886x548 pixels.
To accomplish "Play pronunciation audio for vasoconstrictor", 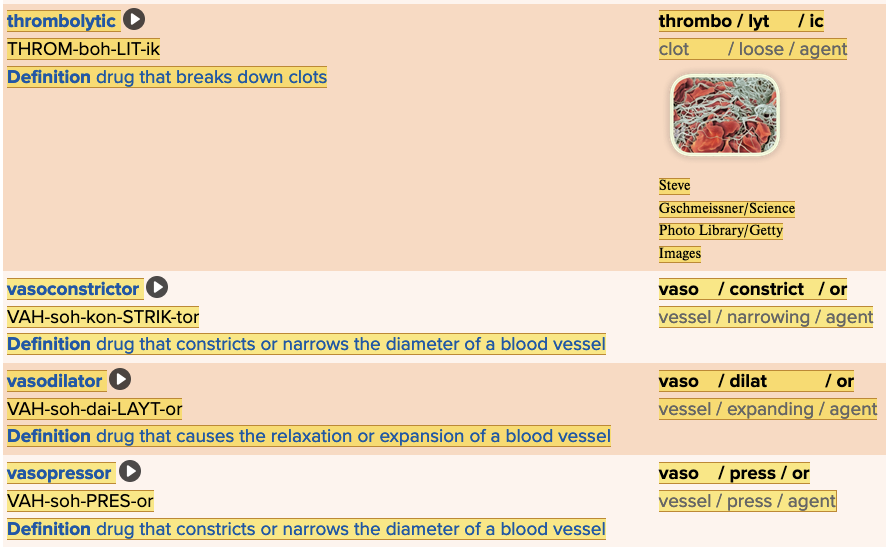I will (x=157, y=288).
